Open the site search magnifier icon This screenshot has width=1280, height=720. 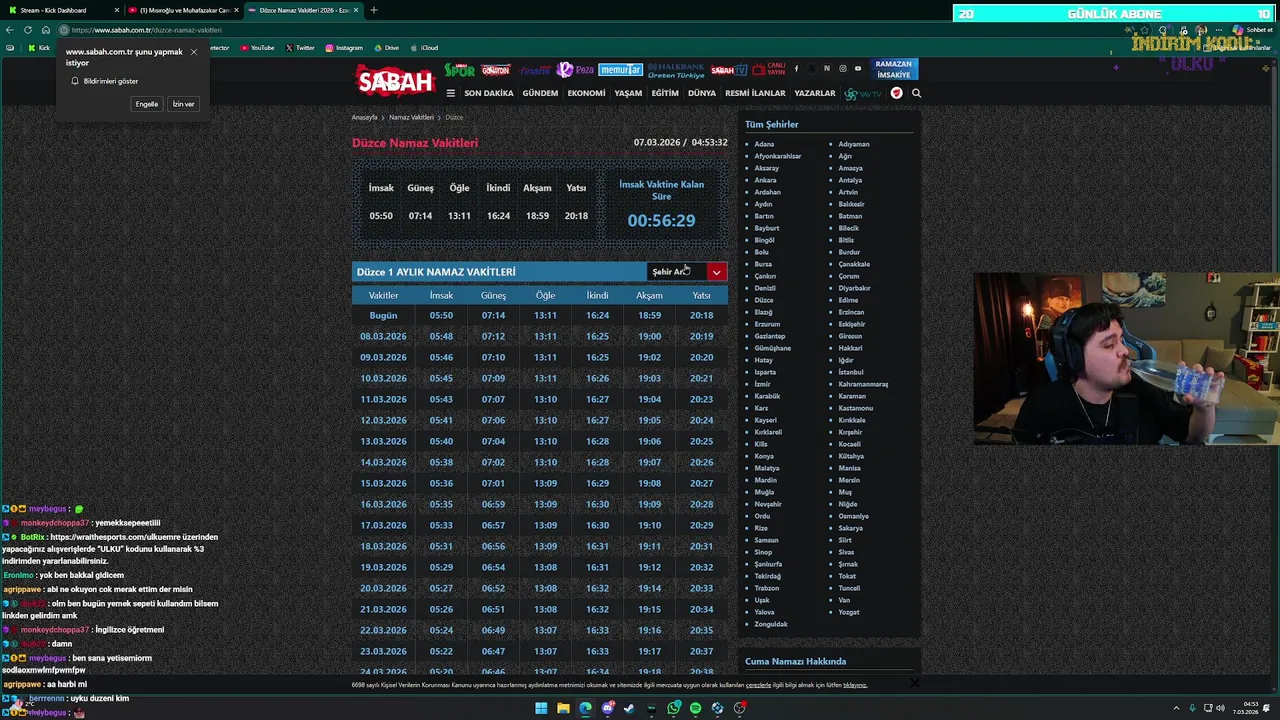point(916,93)
